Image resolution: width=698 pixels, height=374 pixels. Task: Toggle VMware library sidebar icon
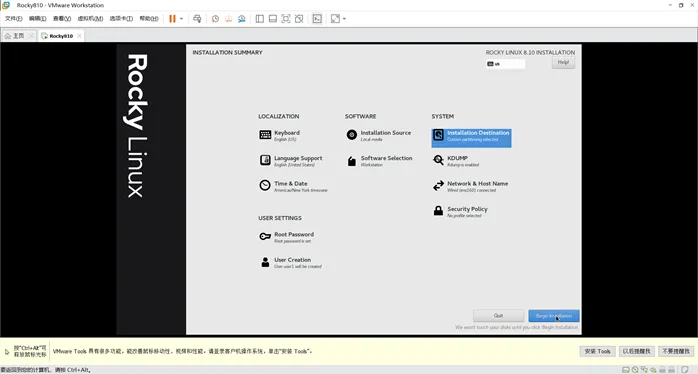(x=260, y=19)
